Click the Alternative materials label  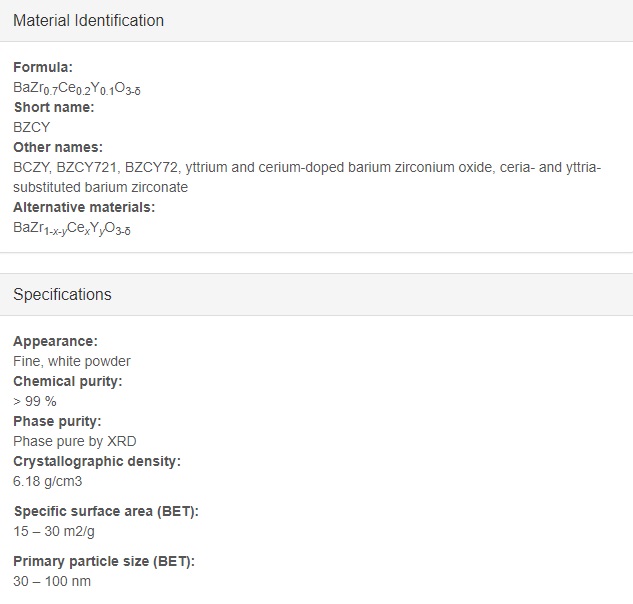point(84,207)
